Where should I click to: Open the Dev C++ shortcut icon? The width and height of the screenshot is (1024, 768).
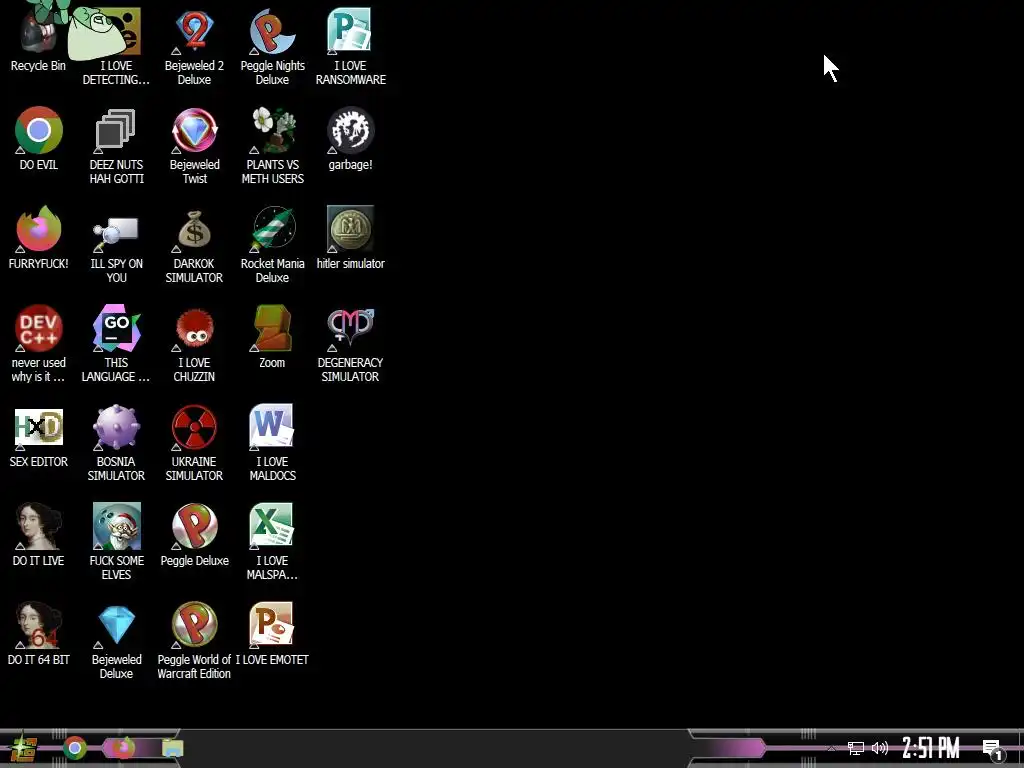click(x=39, y=328)
